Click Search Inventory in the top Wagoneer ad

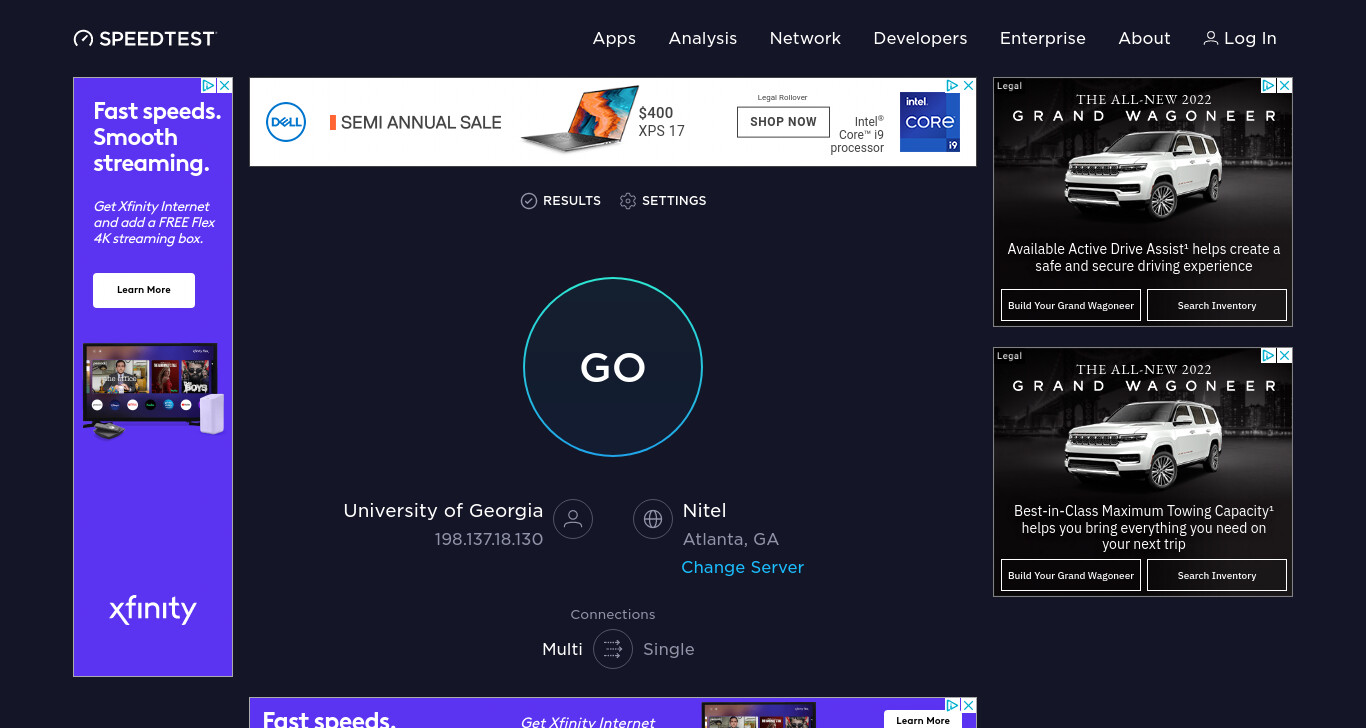(1217, 306)
